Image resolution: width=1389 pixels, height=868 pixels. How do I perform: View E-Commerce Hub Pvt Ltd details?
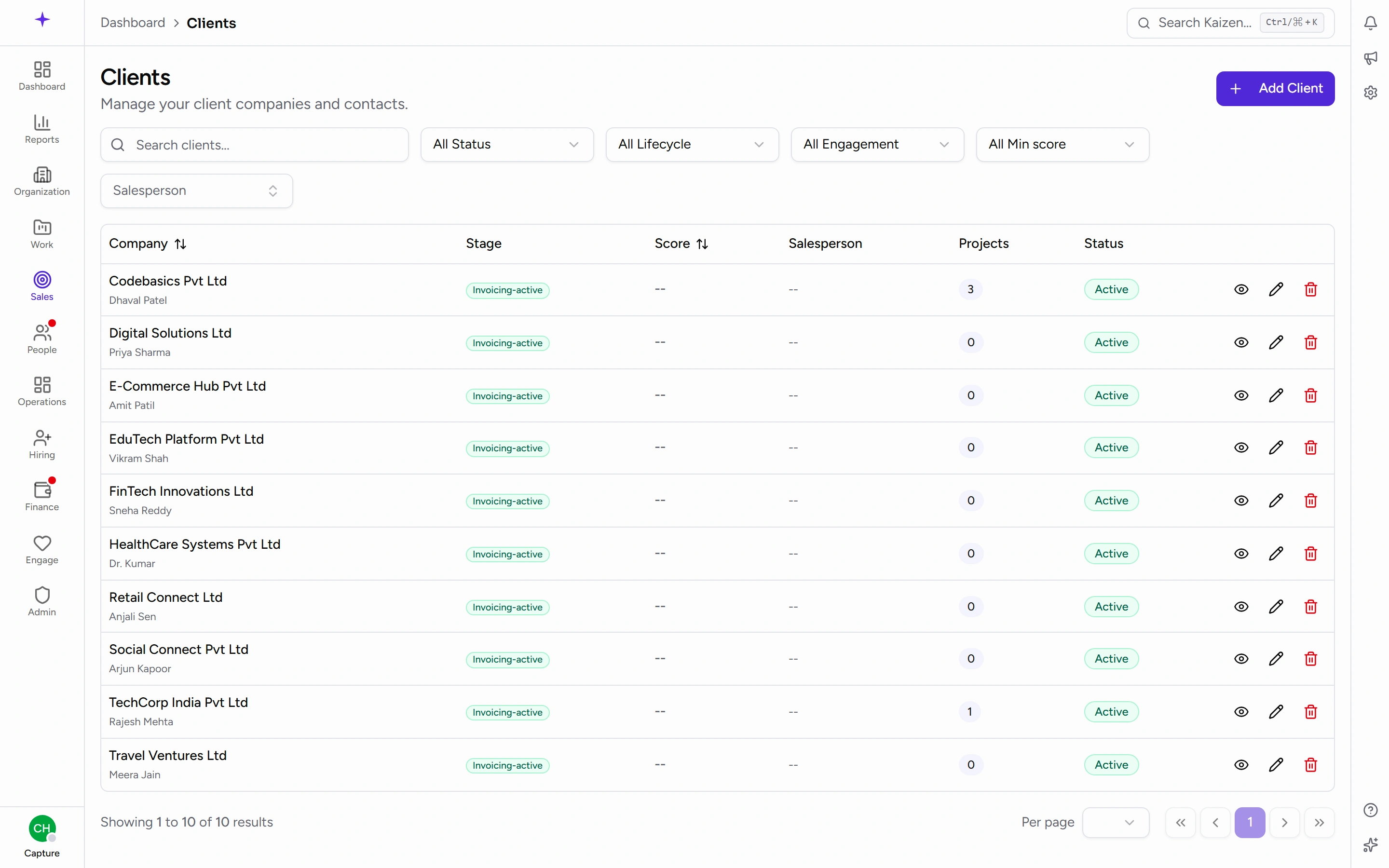pos(1241,395)
